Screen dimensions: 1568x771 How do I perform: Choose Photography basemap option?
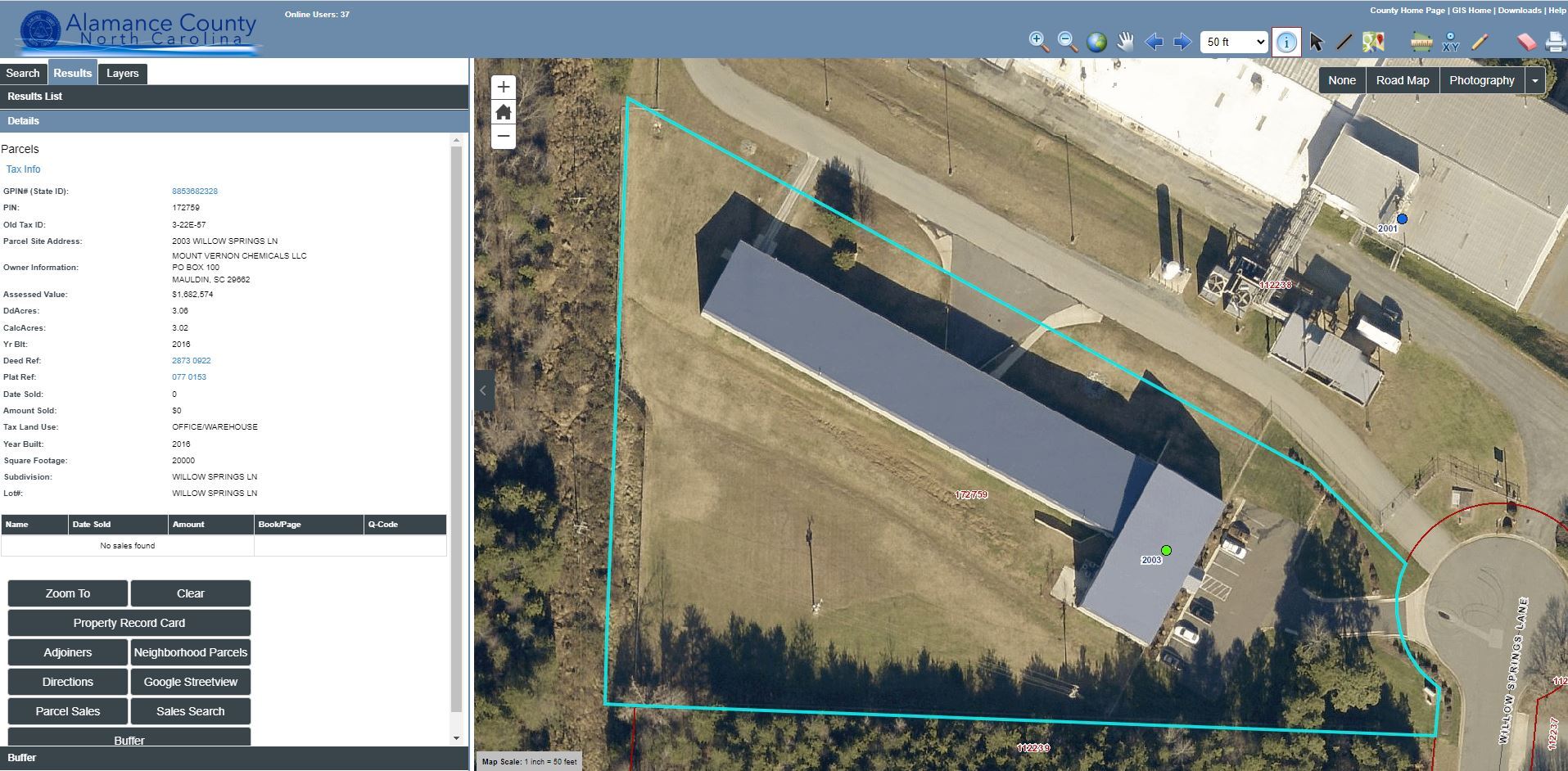point(1481,80)
